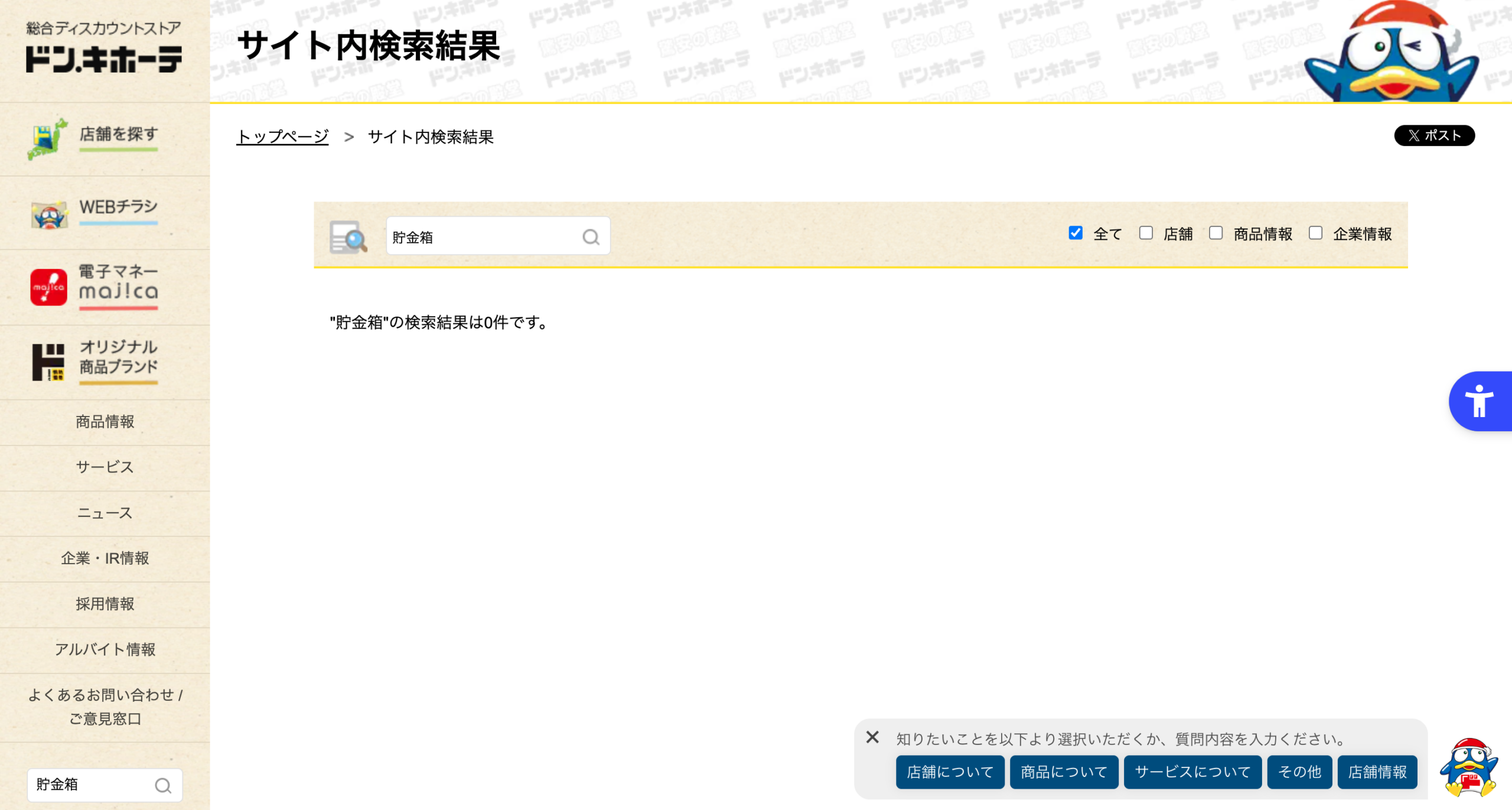Image resolution: width=1512 pixels, height=810 pixels.
Task: Click the Don Quijote logo
Action: tap(104, 47)
